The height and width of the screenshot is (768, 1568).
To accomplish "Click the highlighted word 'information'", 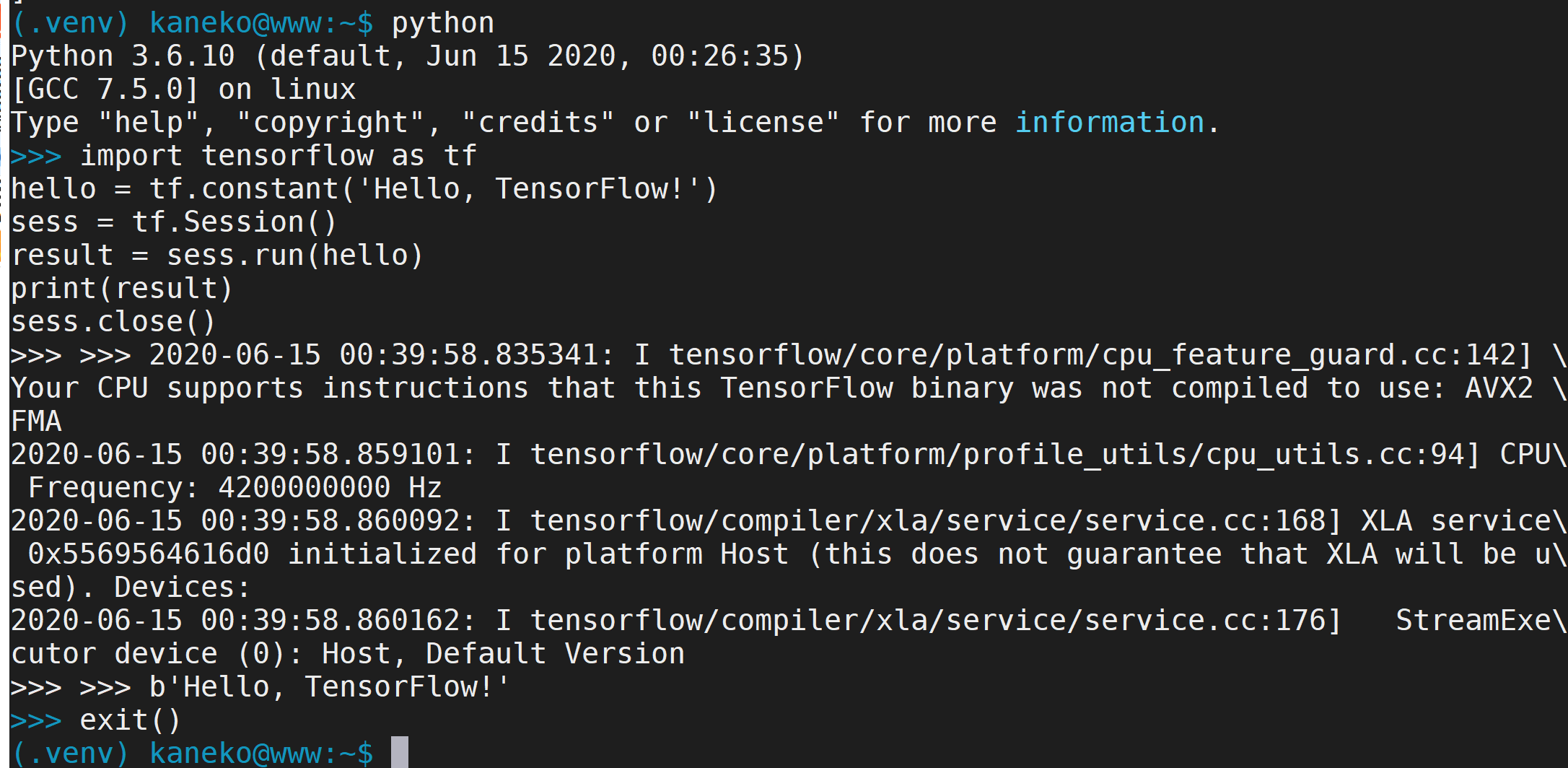I will (x=1110, y=122).
